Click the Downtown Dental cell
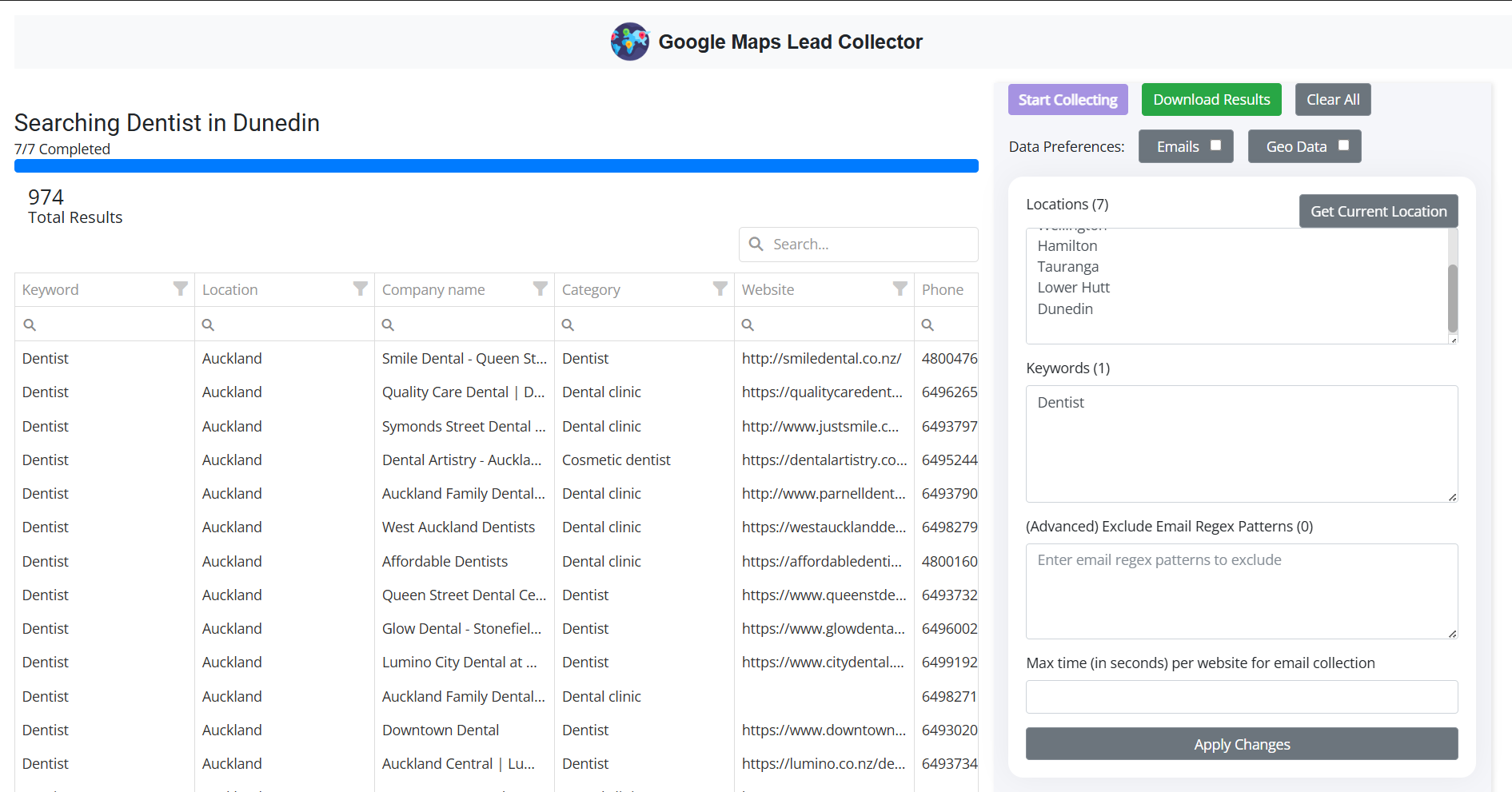Viewport: 1512px width, 792px height. coord(465,730)
